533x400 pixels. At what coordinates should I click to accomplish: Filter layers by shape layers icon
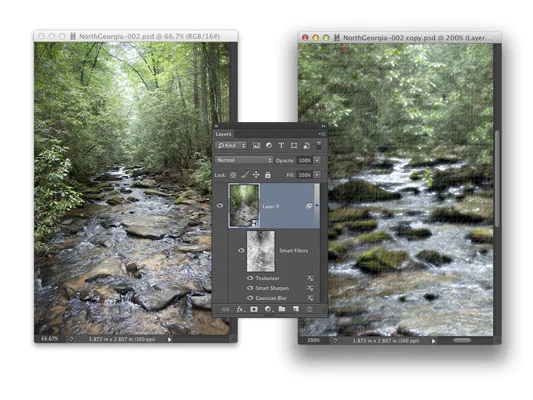coord(294,145)
